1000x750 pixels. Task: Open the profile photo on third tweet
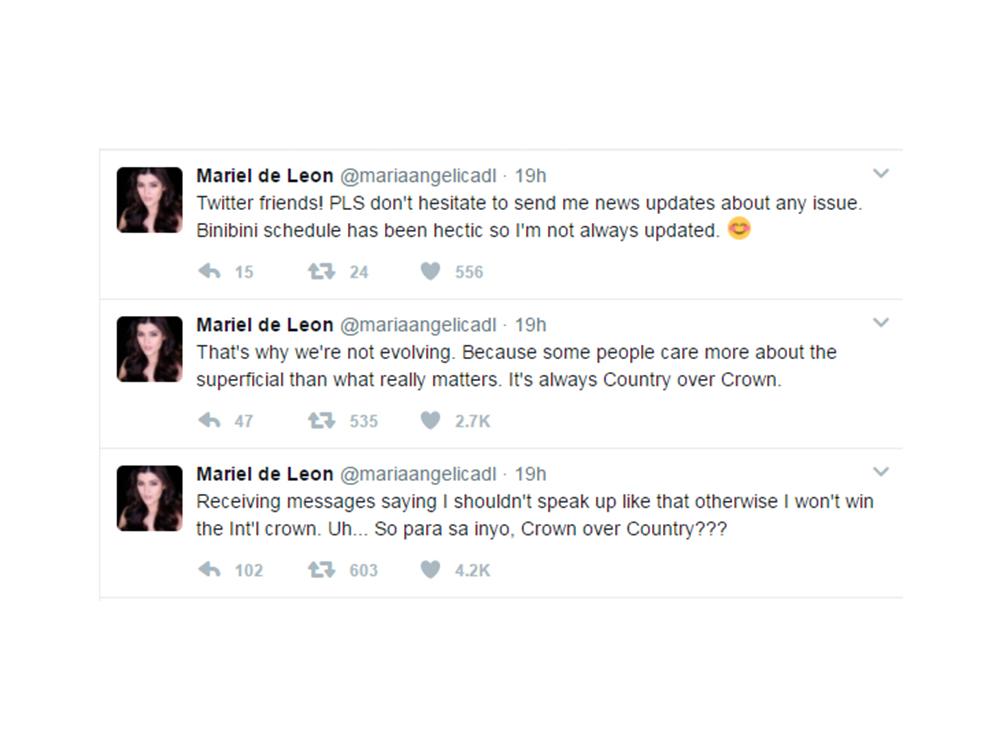point(150,498)
